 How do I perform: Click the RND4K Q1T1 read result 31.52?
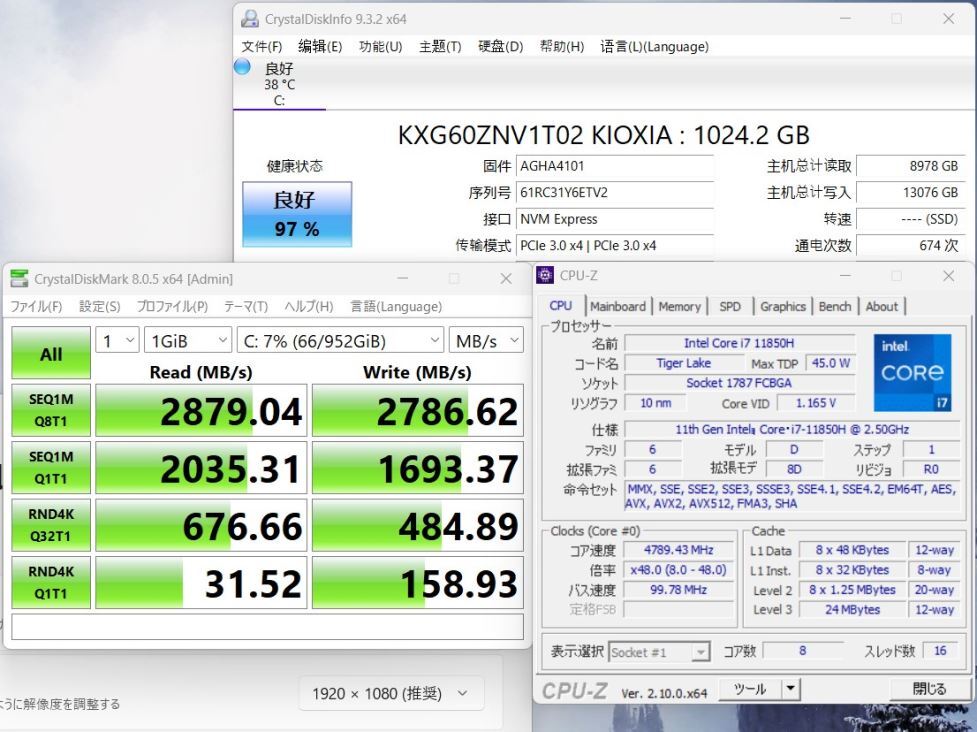coord(201,582)
